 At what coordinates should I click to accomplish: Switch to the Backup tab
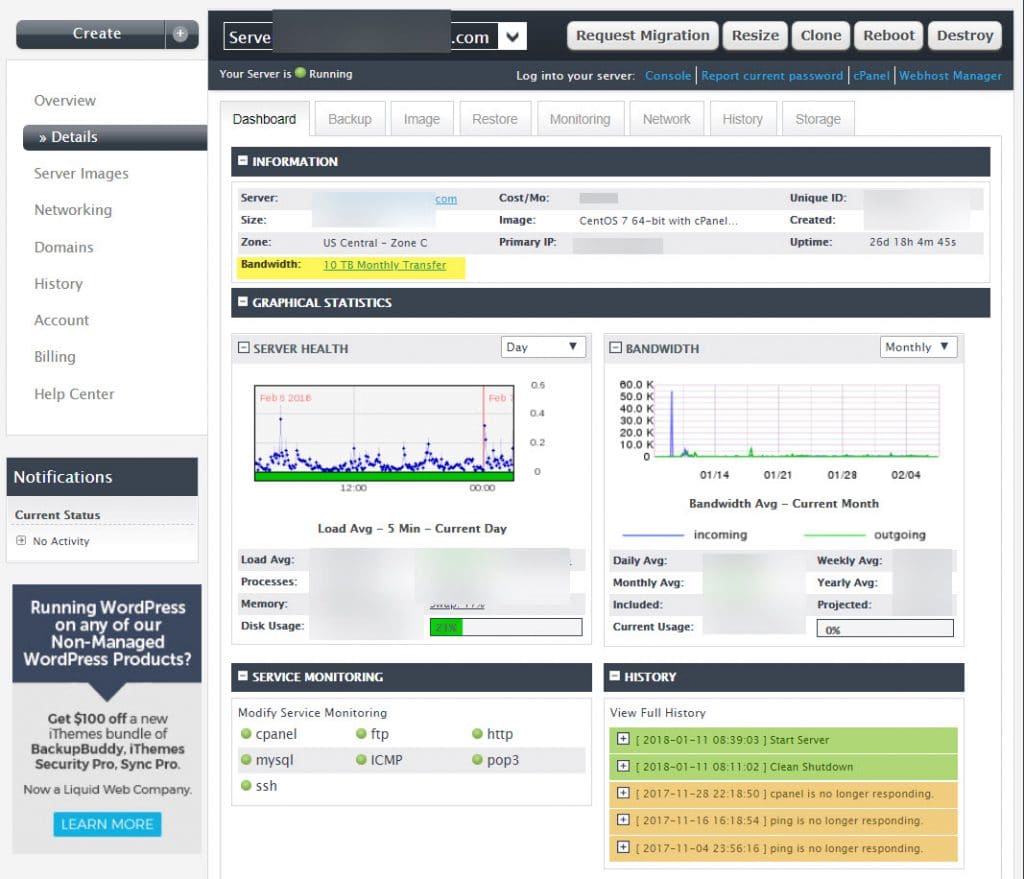pyautogui.click(x=350, y=118)
